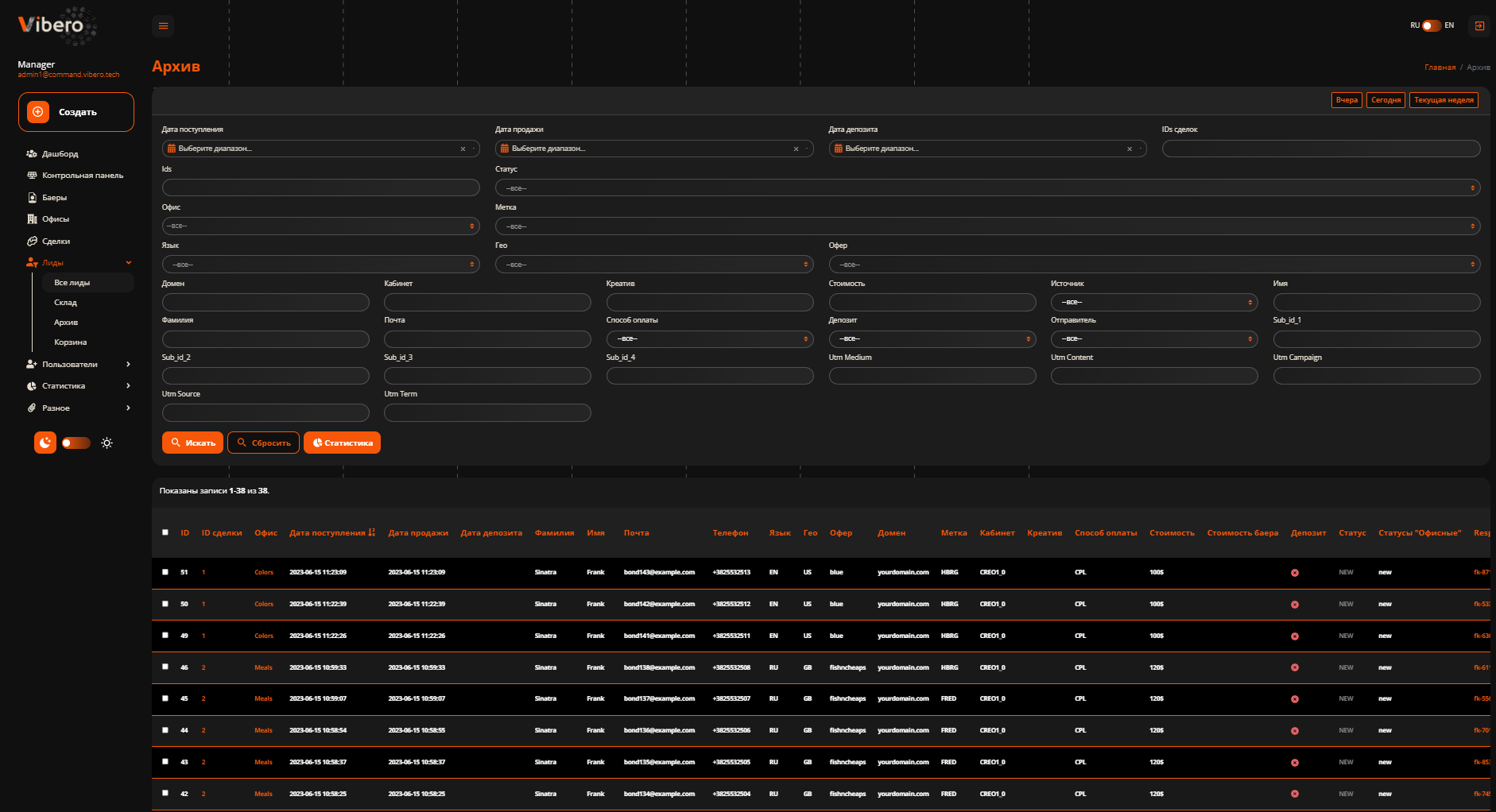
Task: Toggle RU/EN language switch
Action: [x=1432, y=25]
